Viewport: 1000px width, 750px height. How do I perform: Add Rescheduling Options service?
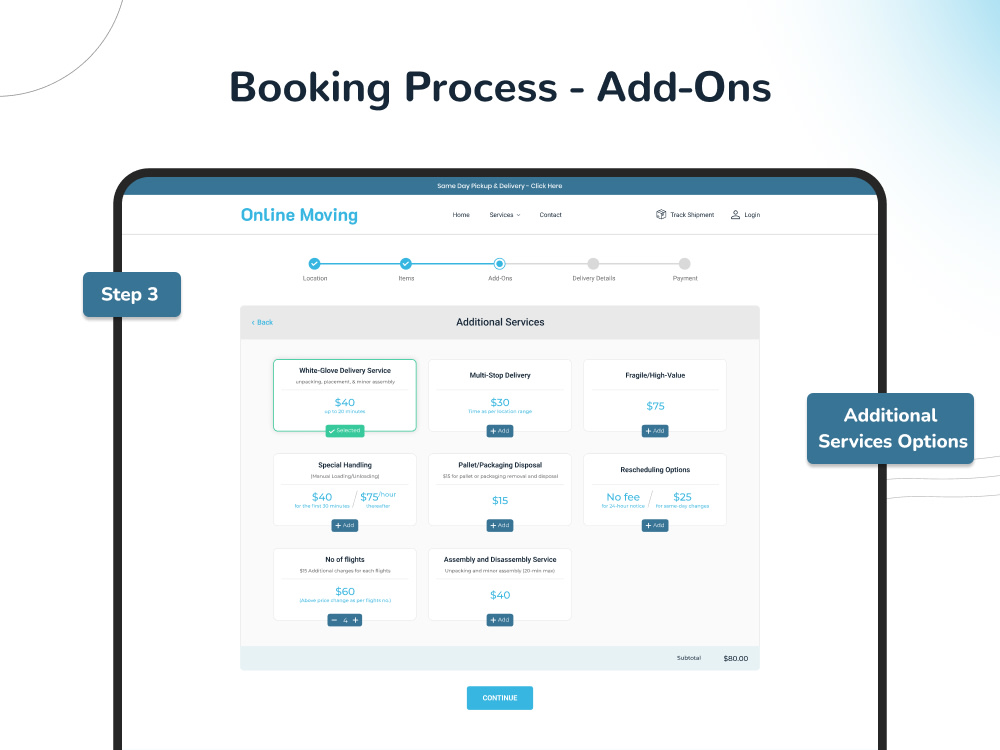[655, 526]
